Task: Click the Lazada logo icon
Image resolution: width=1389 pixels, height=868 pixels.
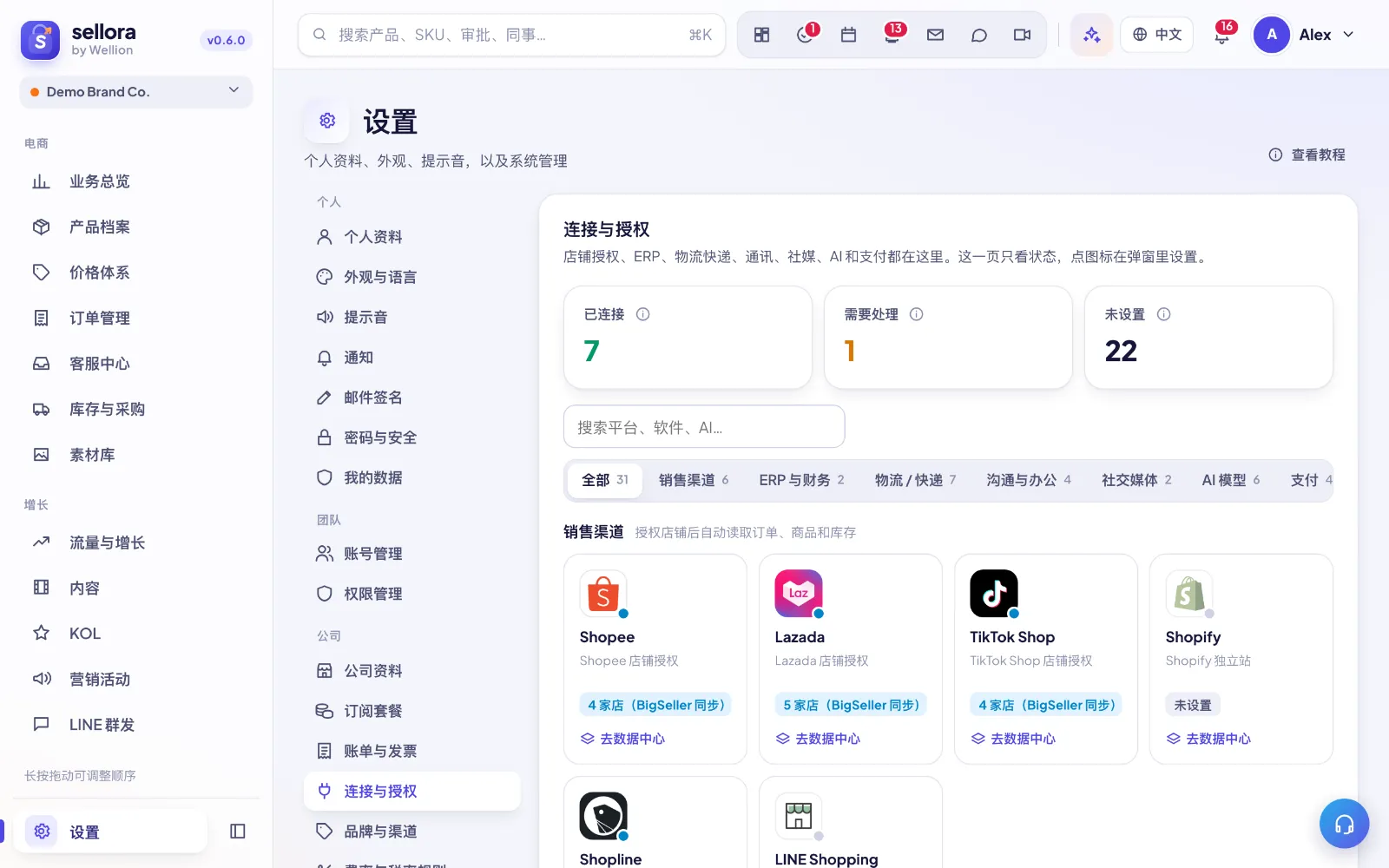Action: pos(799,594)
